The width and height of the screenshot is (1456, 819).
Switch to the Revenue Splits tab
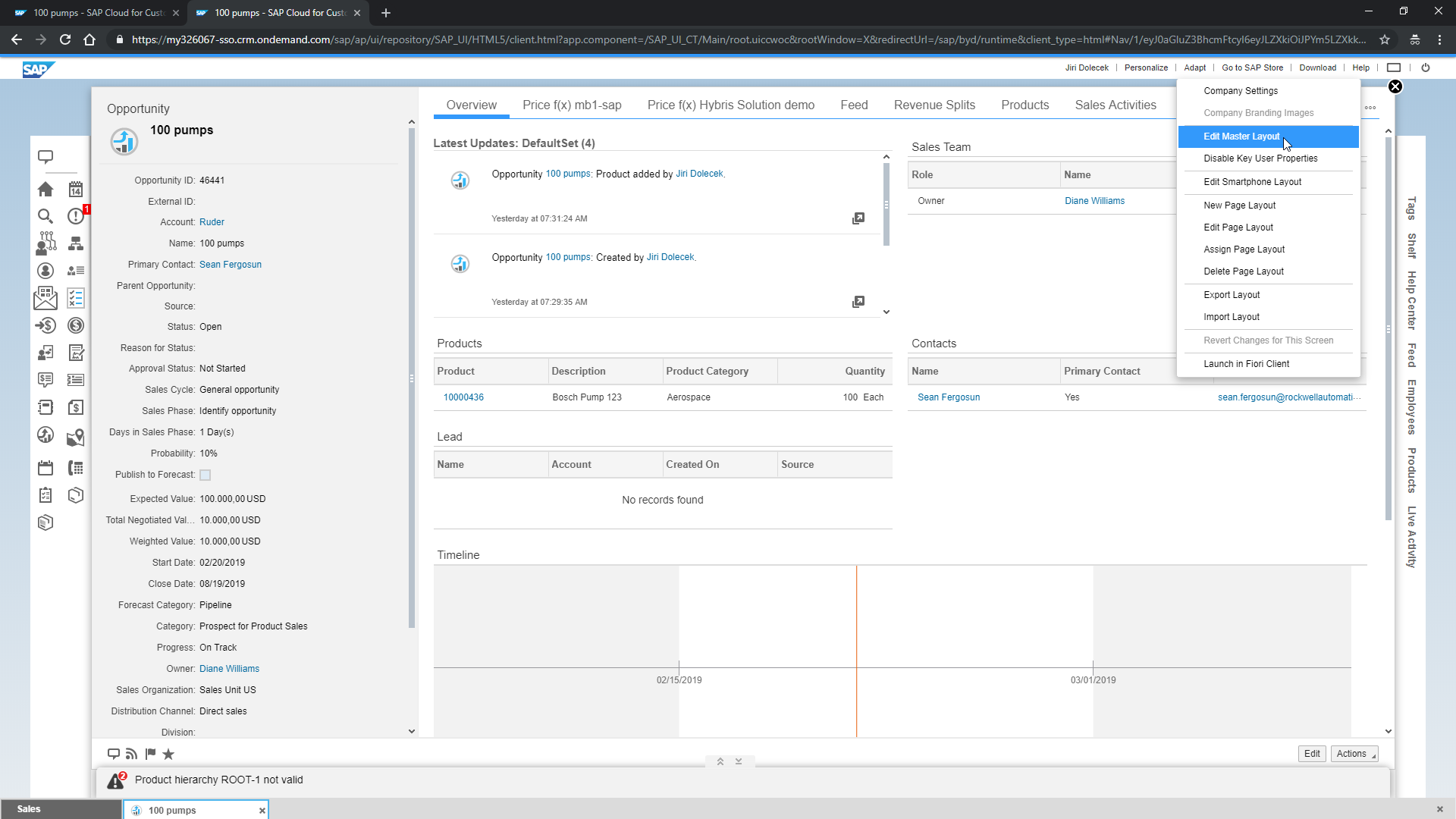click(934, 105)
